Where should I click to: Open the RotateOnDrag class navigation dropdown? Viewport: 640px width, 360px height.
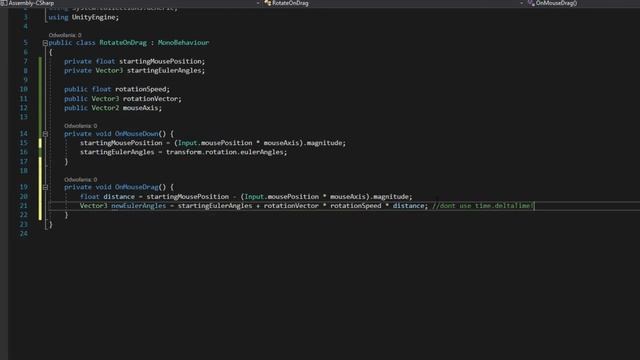(x=393, y=3)
